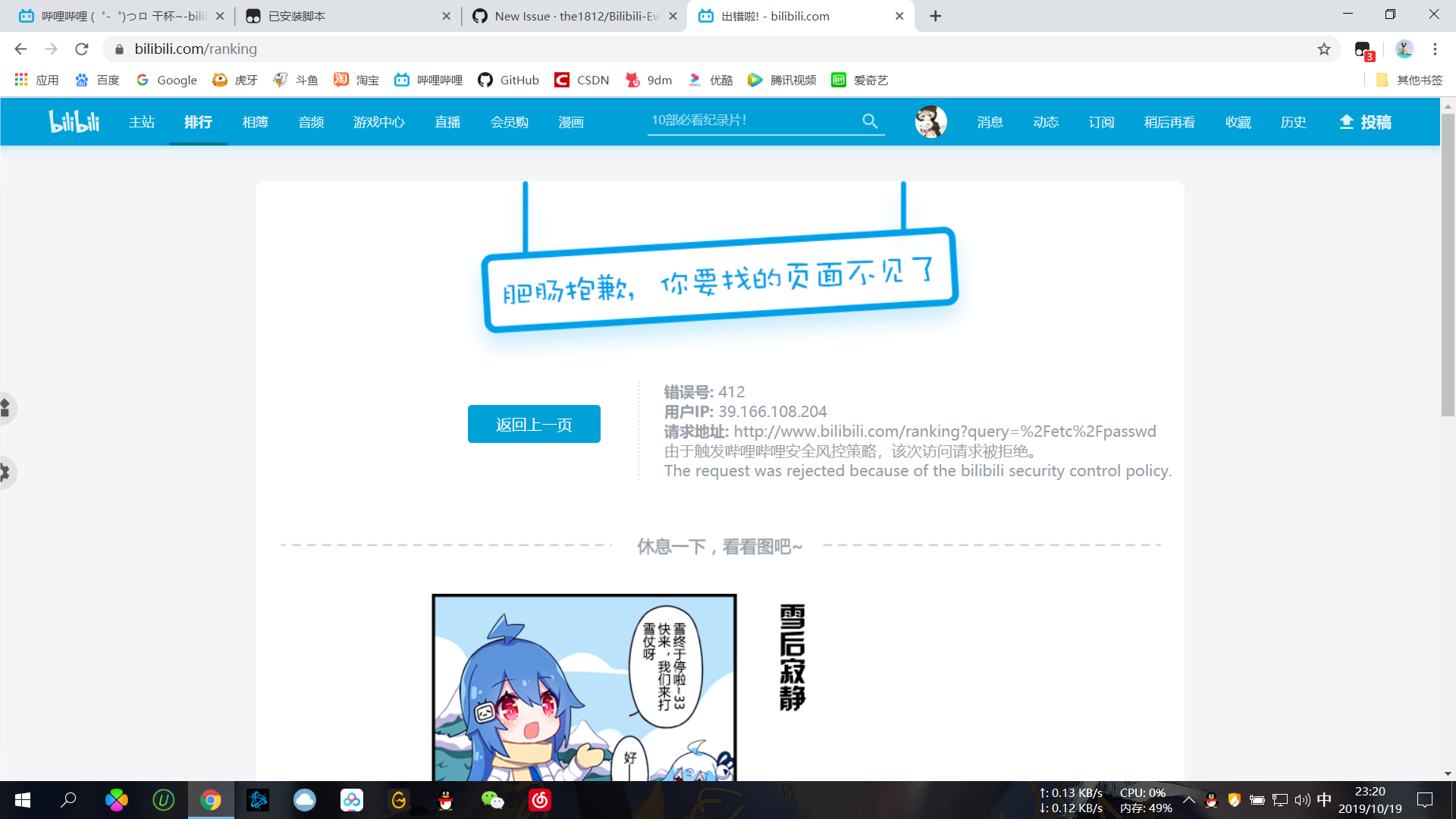Open NetEase Music taskbar icon

pos(540,800)
